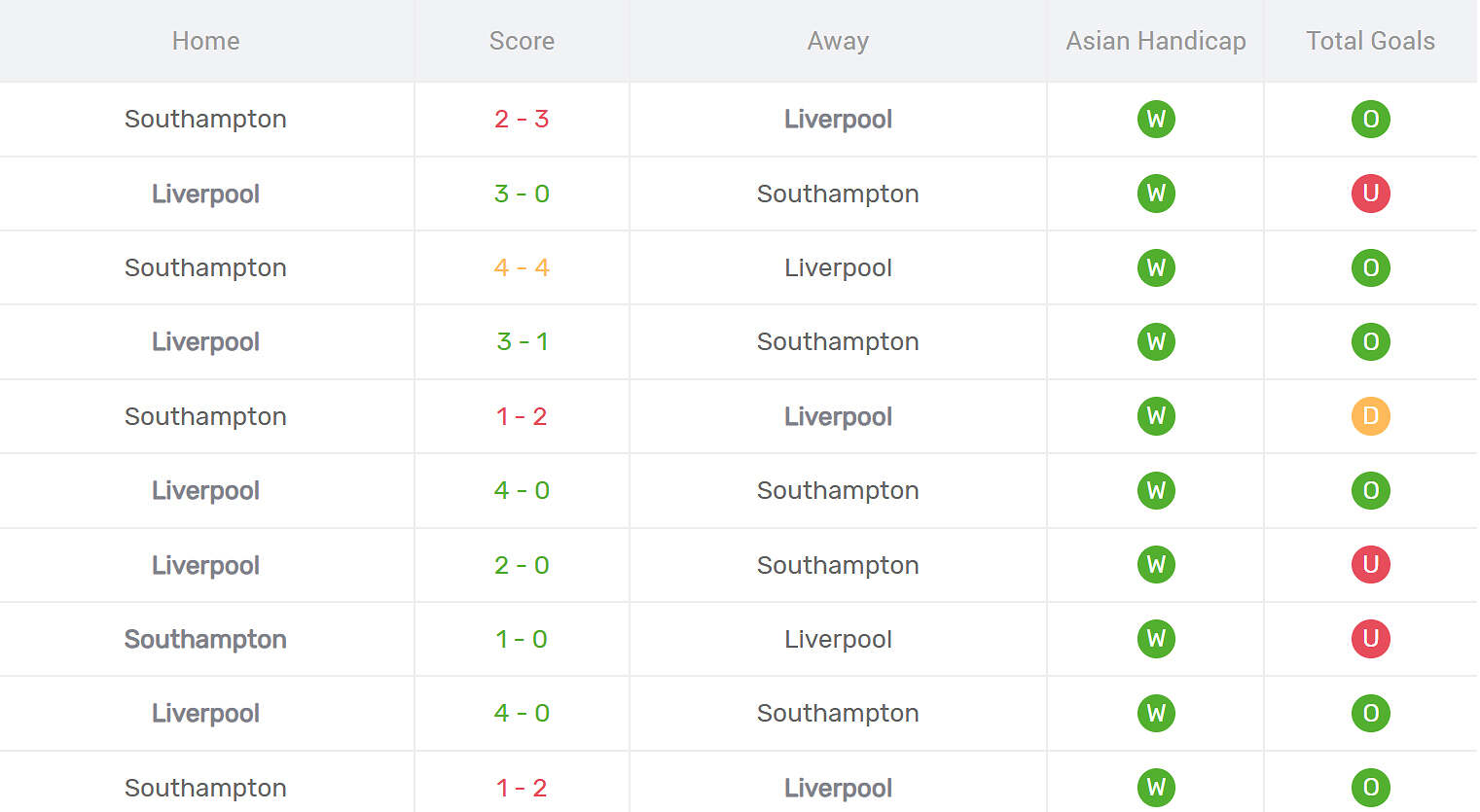Sort by the Total Goals column header
The width and height of the screenshot is (1480, 812).
[x=1370, y=41]
